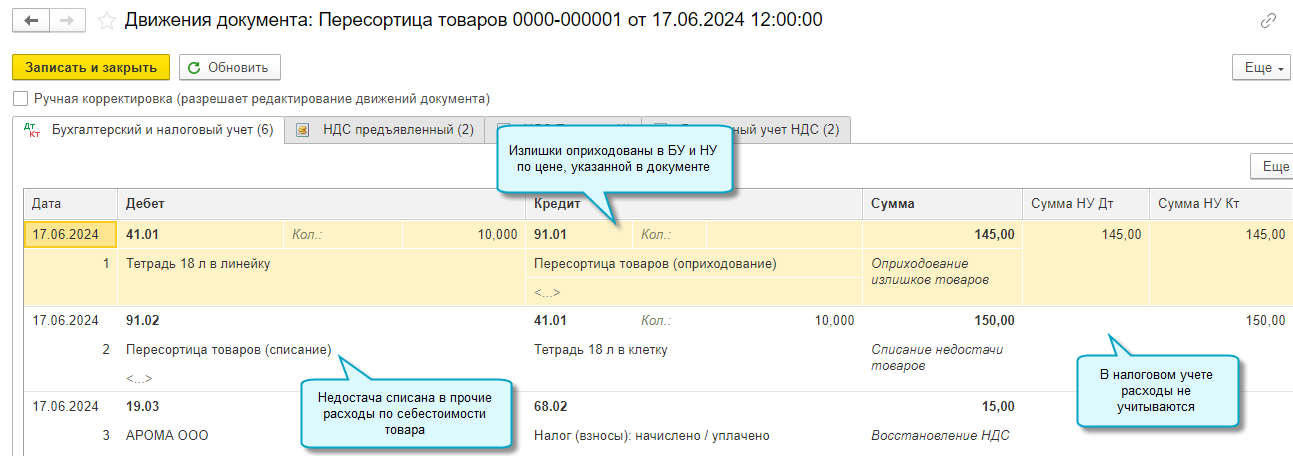
Task: Select the Пересортица товаров (оприходование) cell
Action: 655,264
